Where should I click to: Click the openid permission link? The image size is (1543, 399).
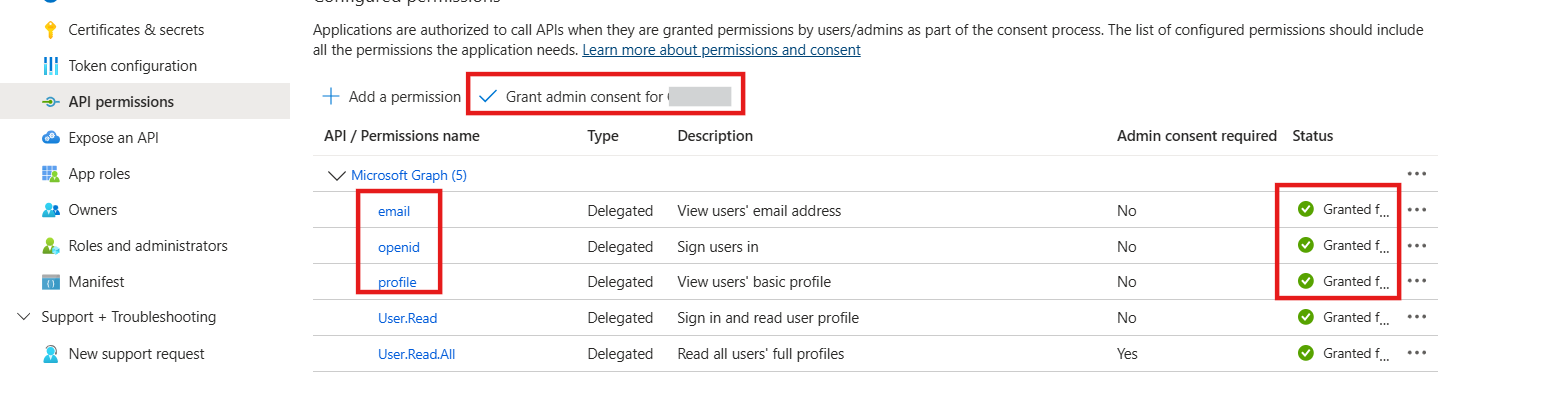(x=398, y=246)
